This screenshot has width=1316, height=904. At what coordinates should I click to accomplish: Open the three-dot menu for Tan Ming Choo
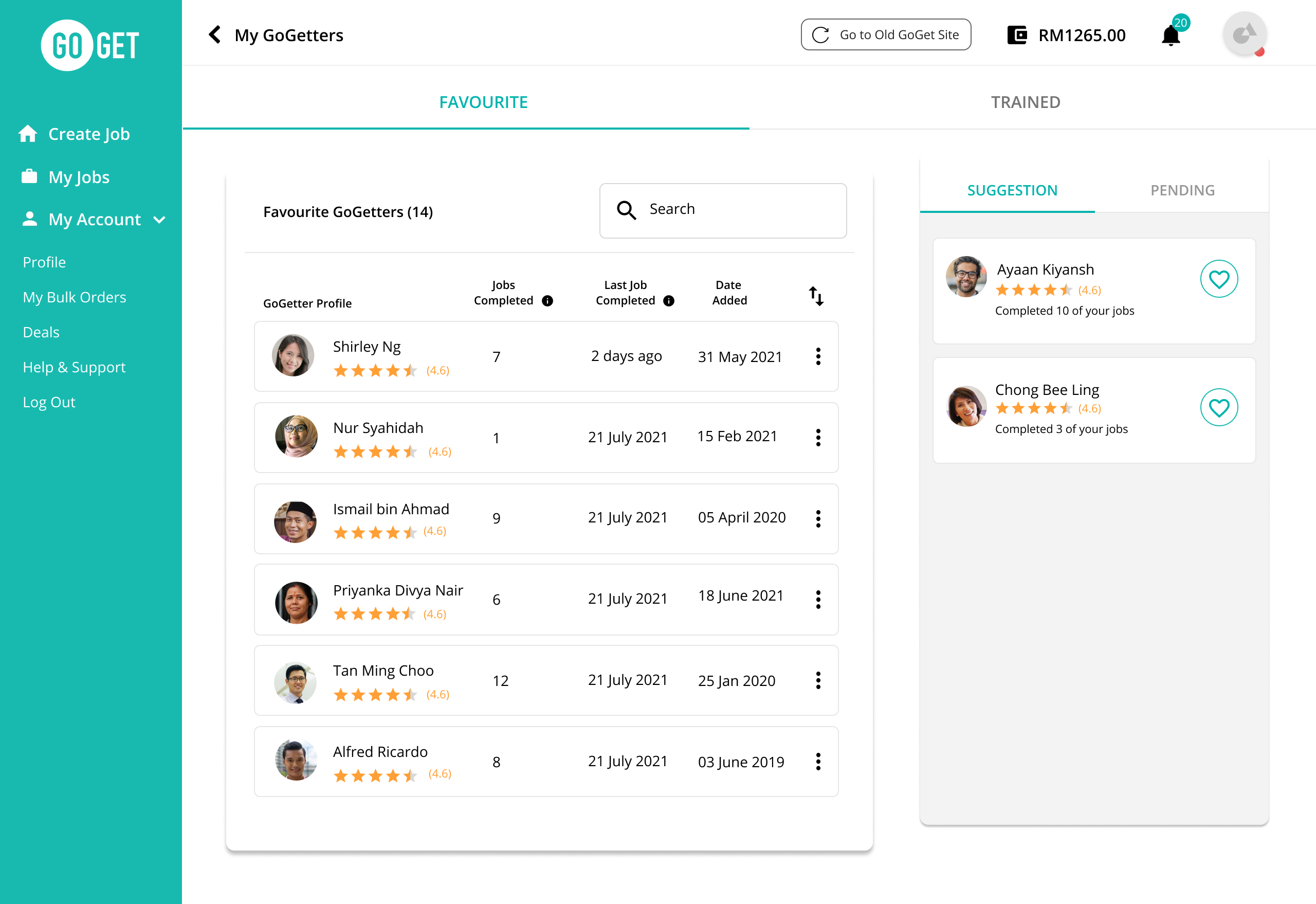[x=818, y=680]
